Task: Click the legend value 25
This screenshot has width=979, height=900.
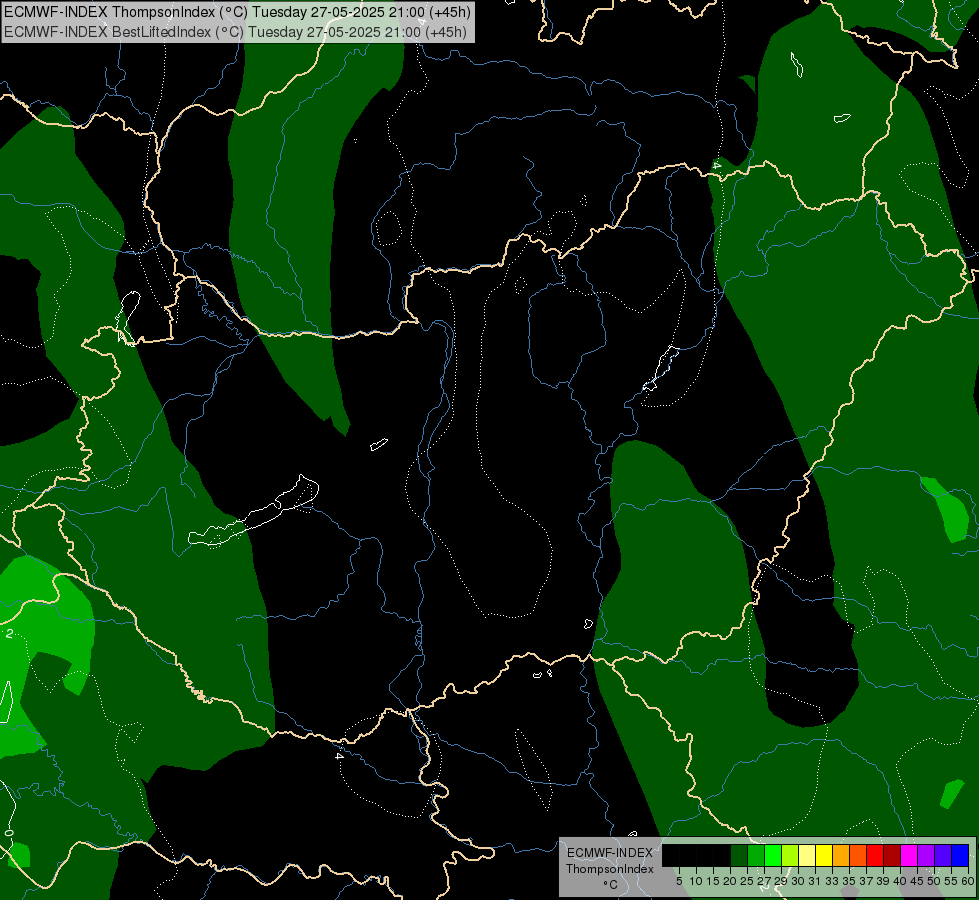Action: [x=747, y=881]
